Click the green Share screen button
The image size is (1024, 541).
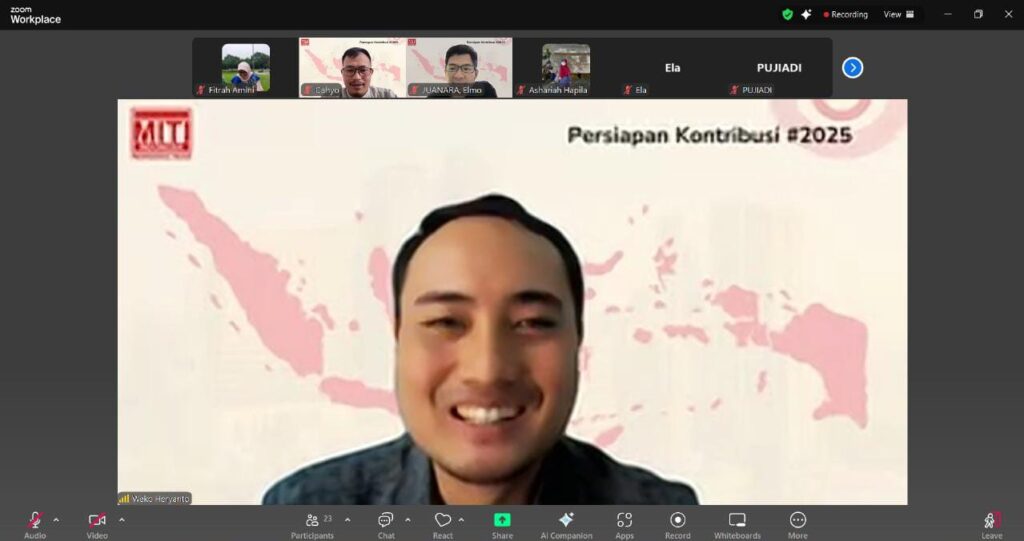click(502, 523)
